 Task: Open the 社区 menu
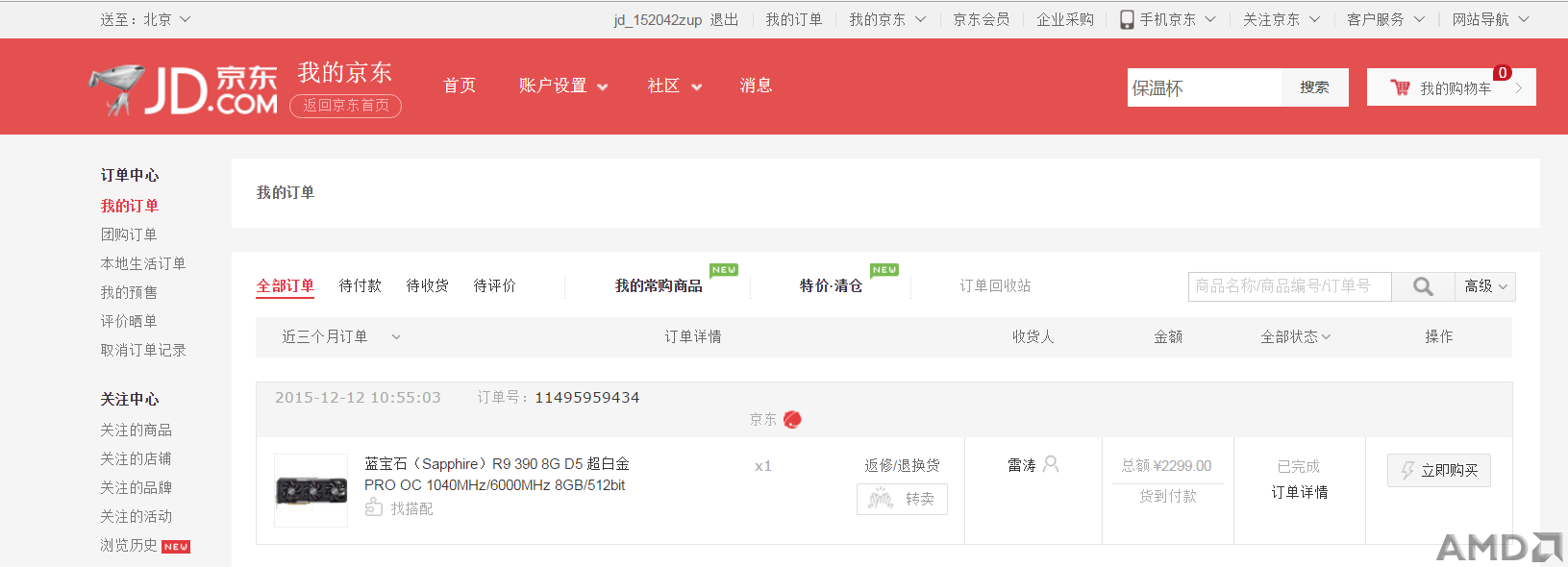(675, 86)
